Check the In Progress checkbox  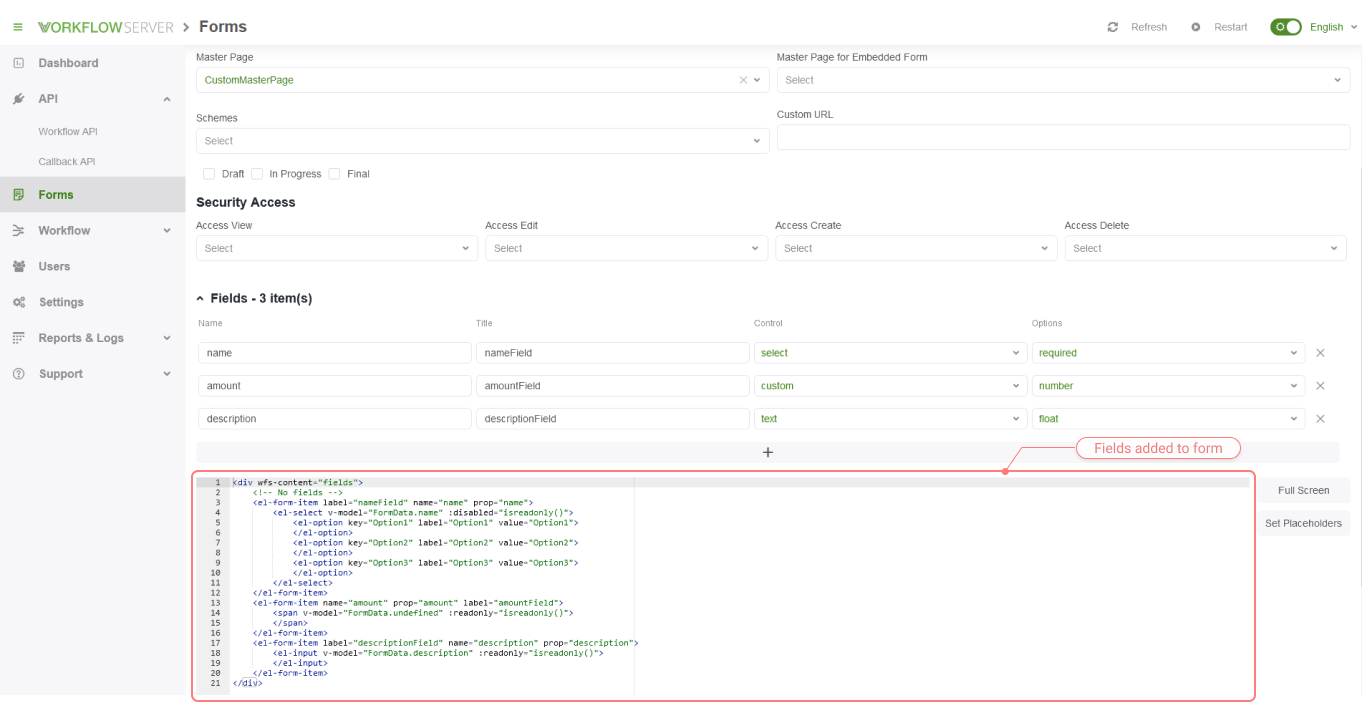[257, 174]
